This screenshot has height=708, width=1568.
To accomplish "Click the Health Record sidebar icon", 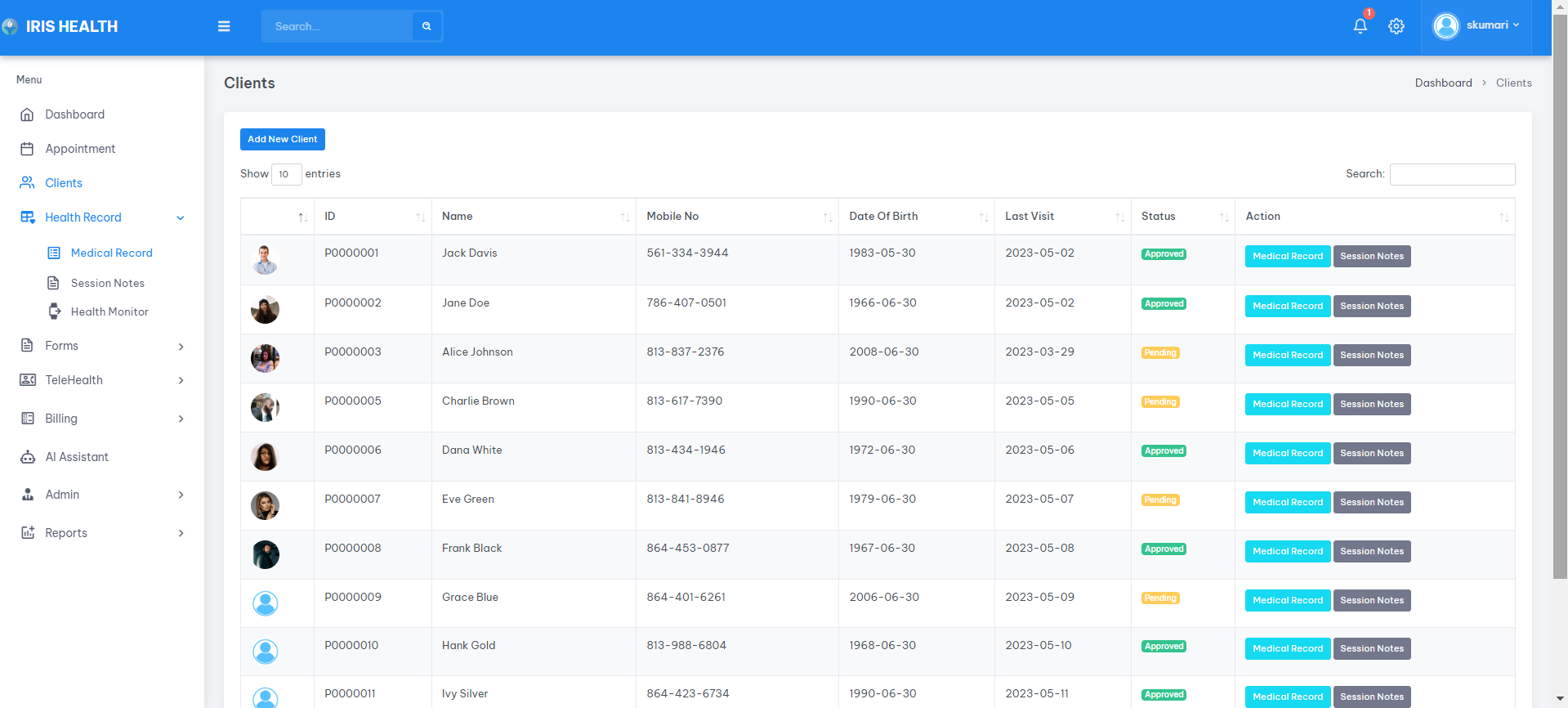I will [28, 217].
